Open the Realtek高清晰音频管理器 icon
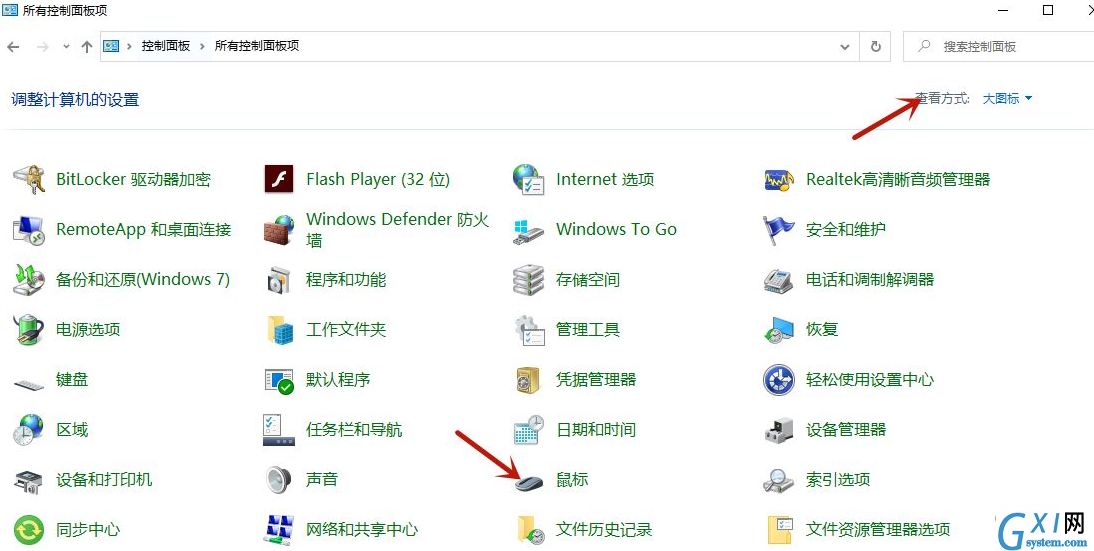The image size is (1094, 551). [x=779, y=180]
